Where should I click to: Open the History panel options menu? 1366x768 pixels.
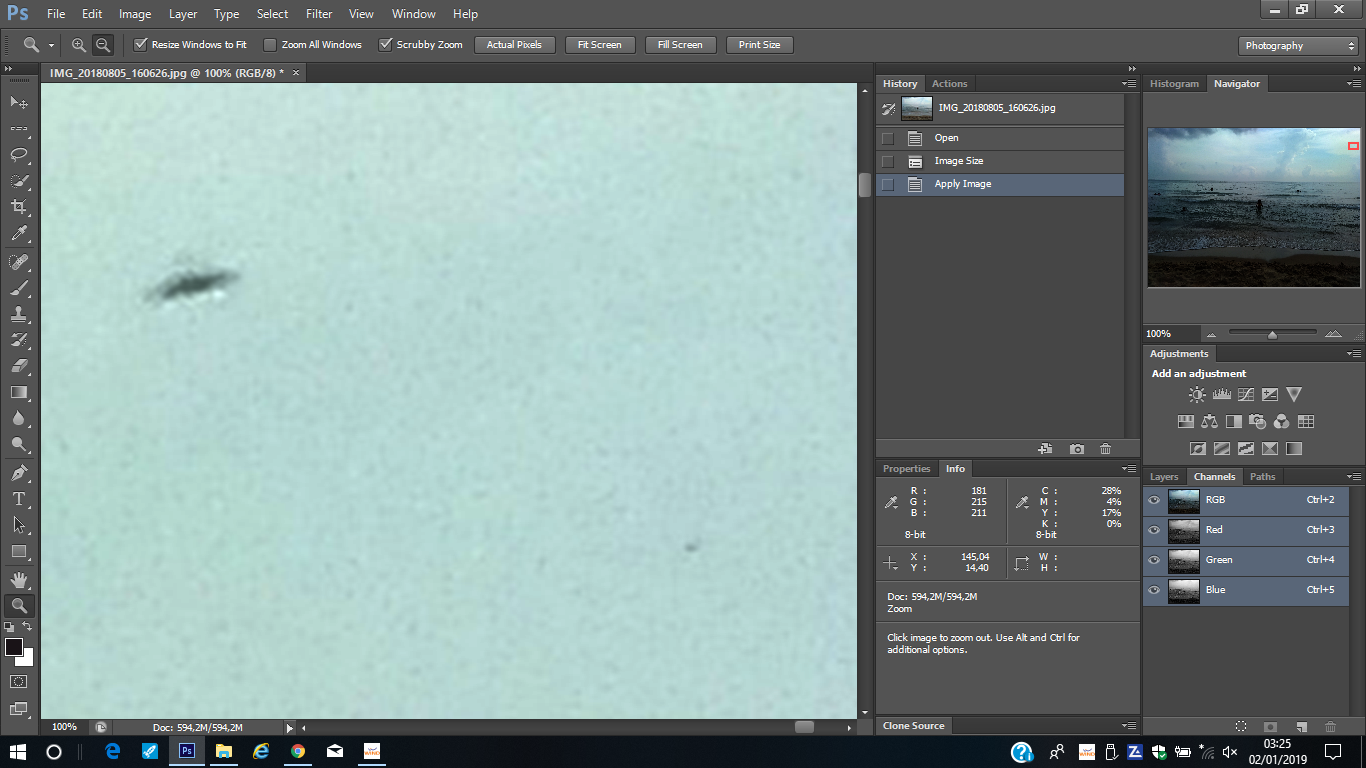click(1129, 84)
